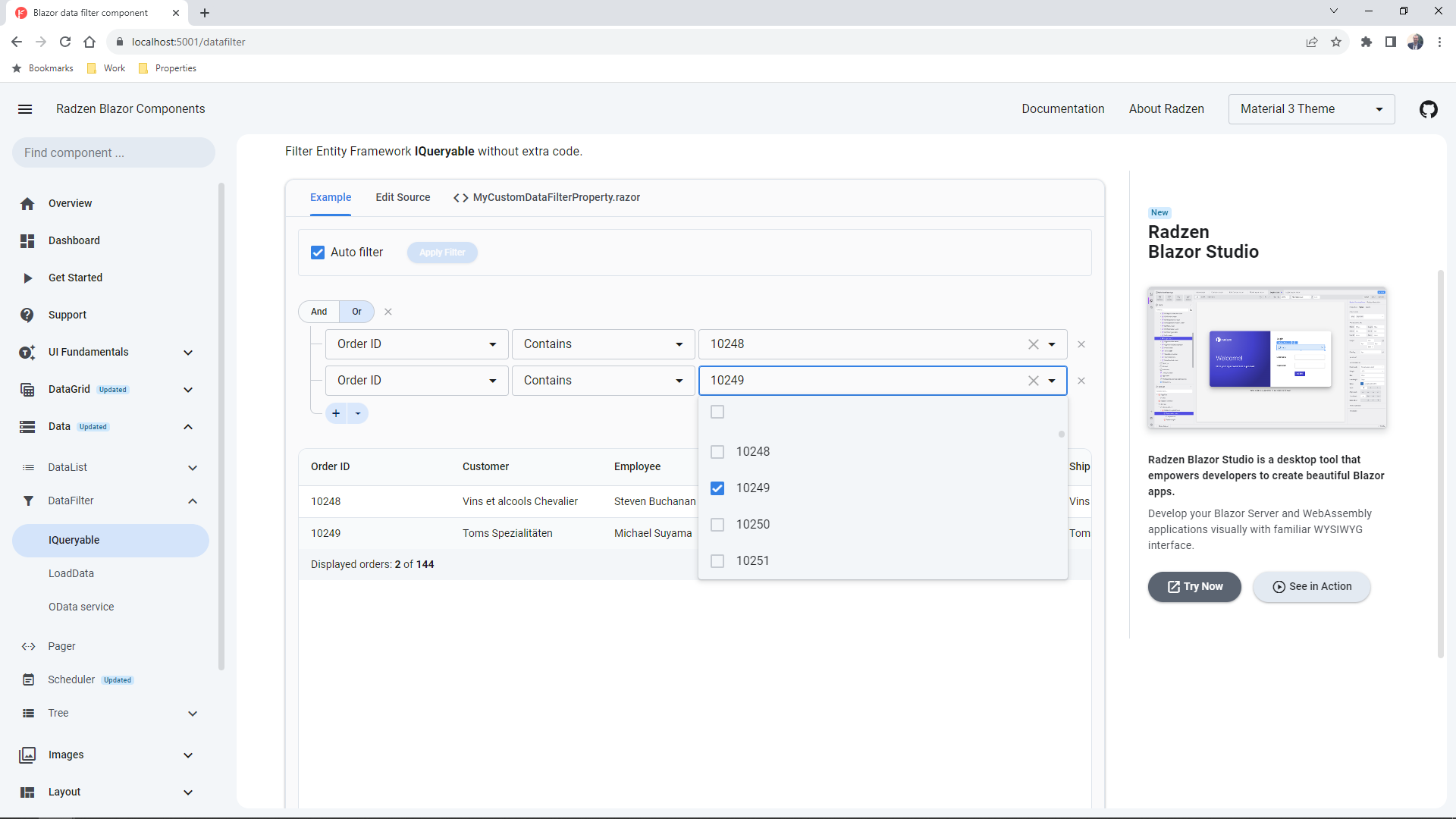Image resolution: width=1456 pixels, height=819 pixels.
Task: Collapse the 10249 value dropdown arrow
Action: coord(1052,381)
